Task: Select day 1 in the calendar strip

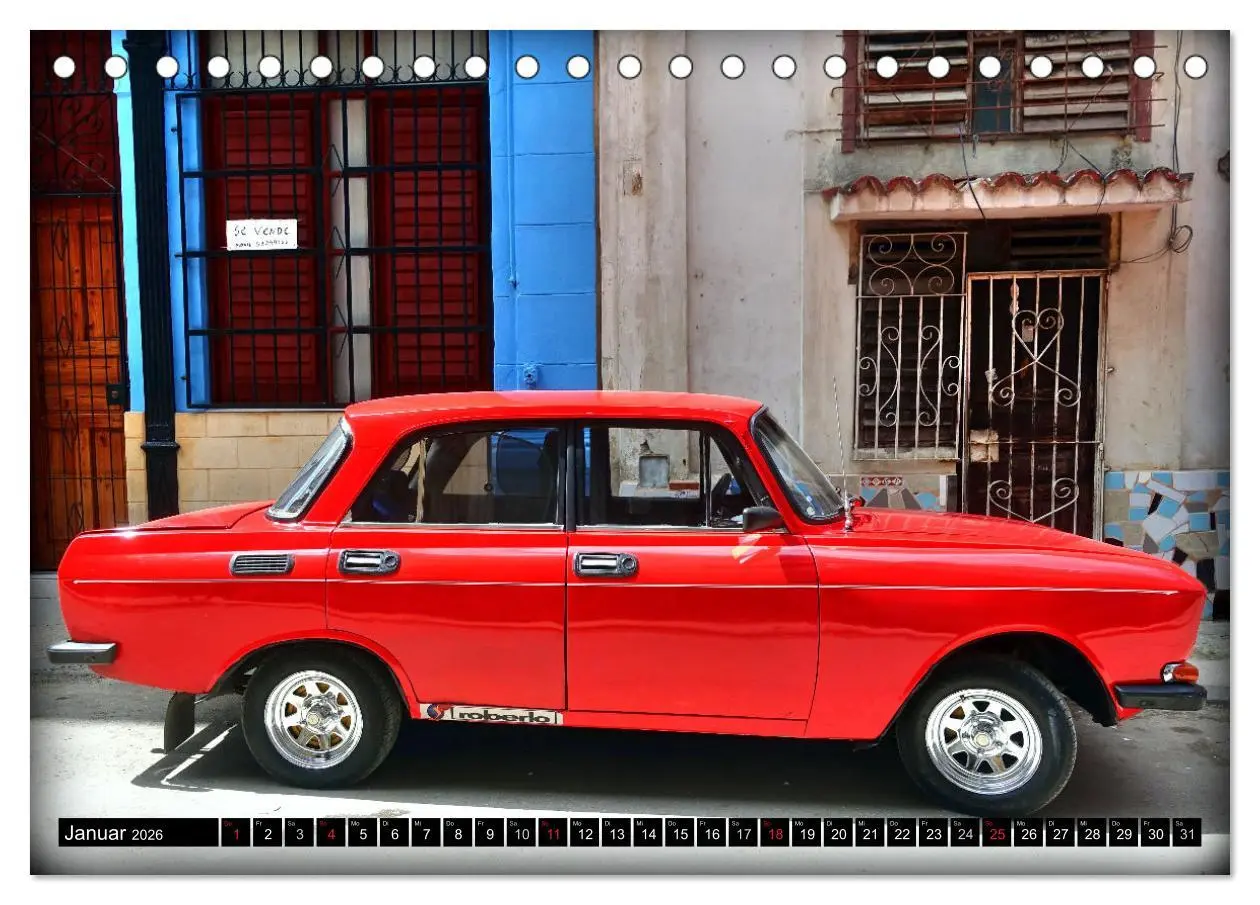Action: pos(235,833)
